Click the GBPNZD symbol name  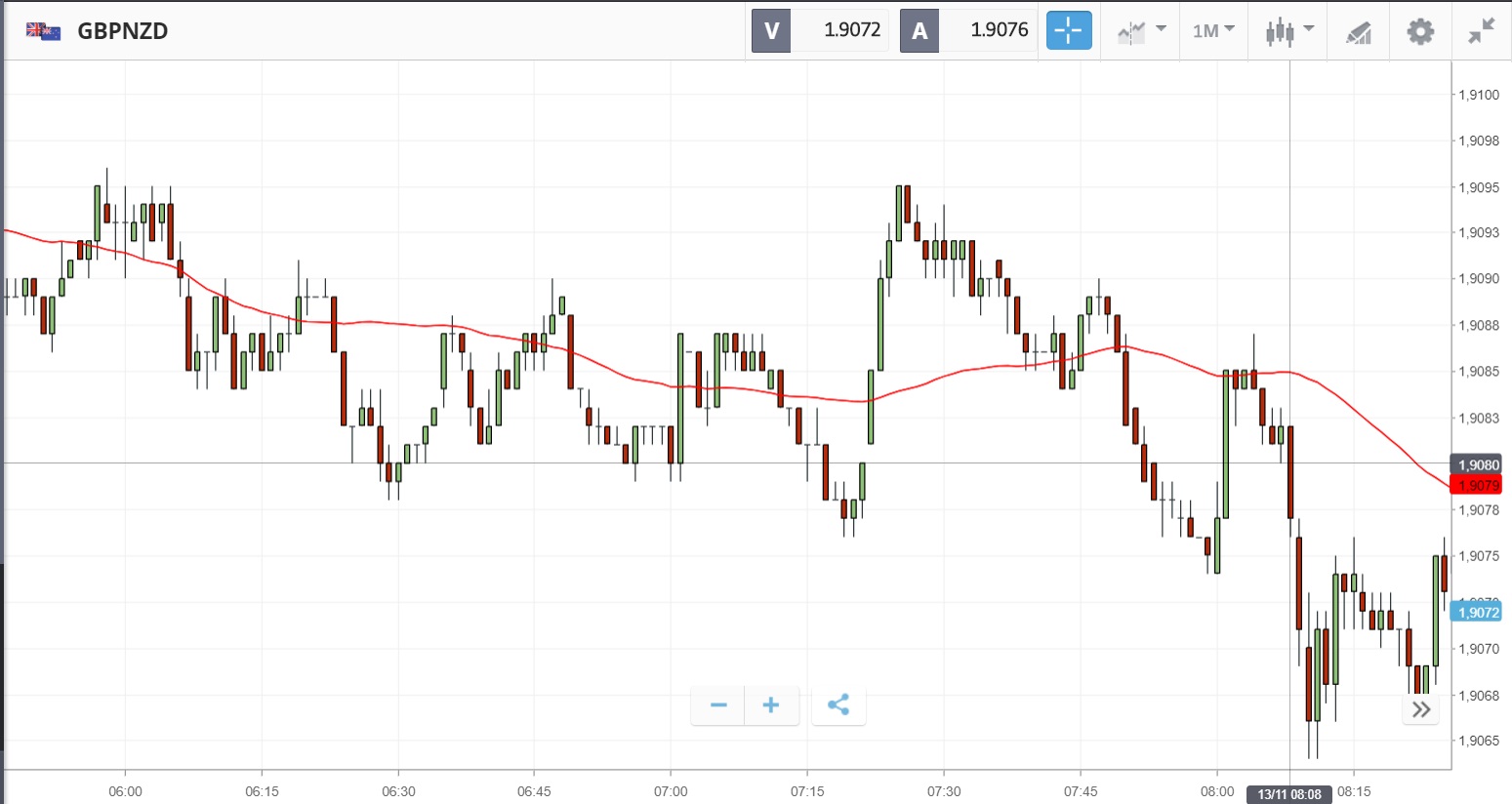(123, 31)
